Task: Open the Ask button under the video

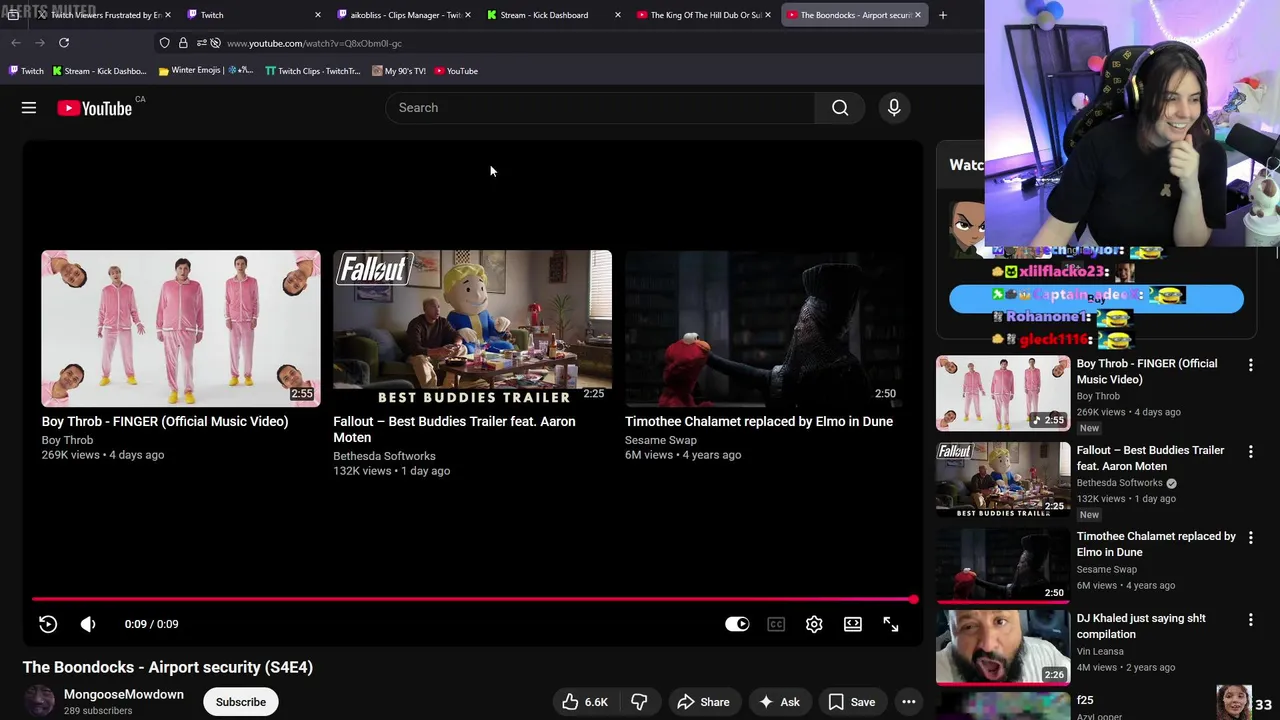Action: [x=779, y=702]
